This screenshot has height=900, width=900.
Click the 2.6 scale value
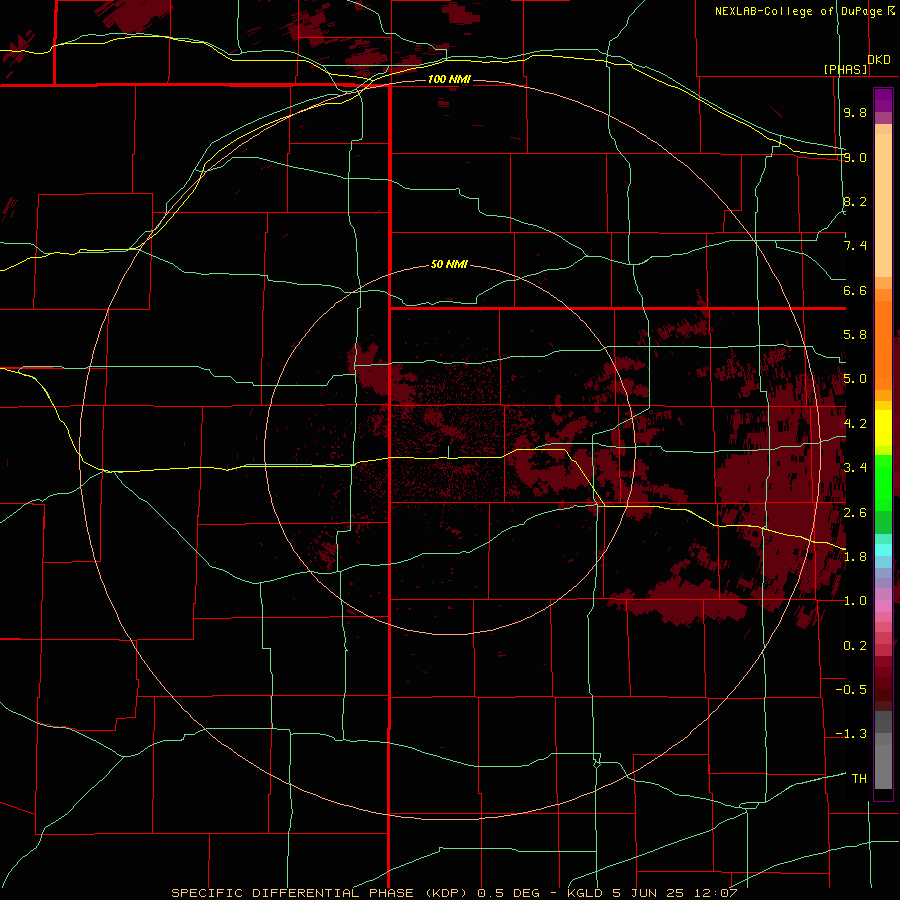(x=855, y=513)
